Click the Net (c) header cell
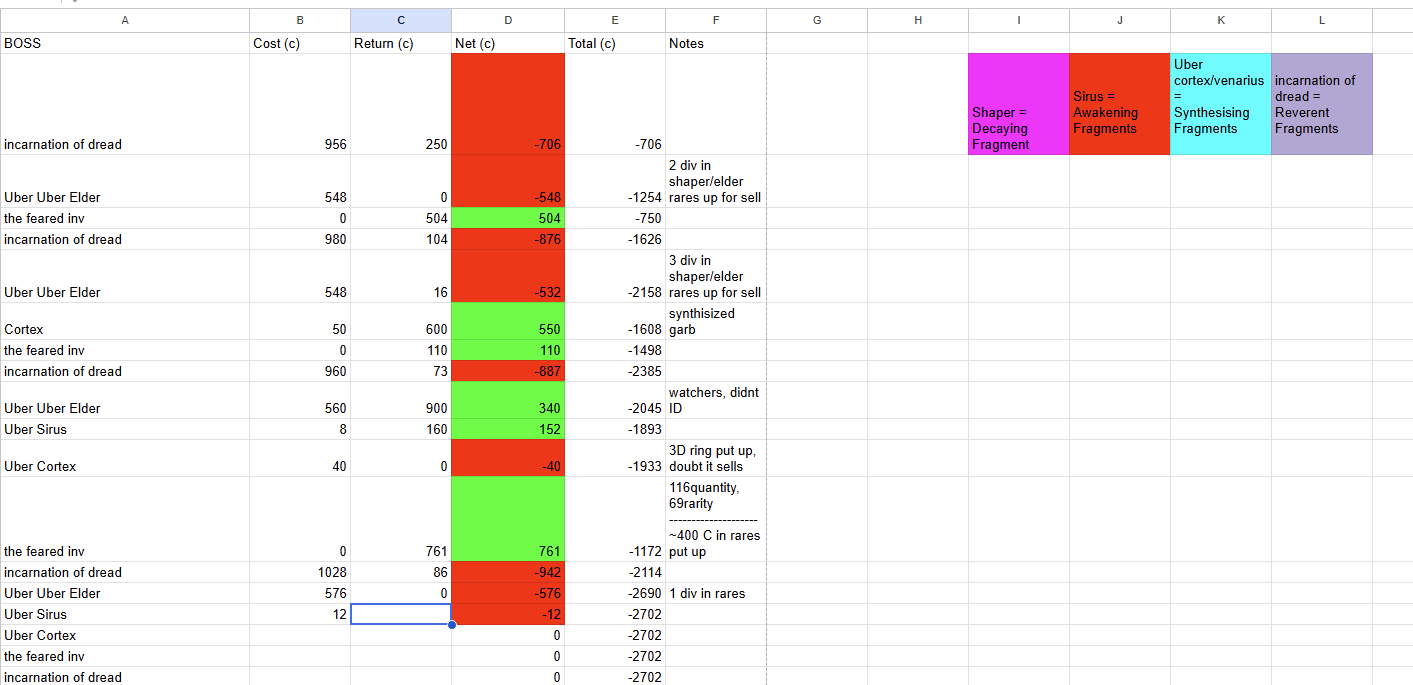Image resolution: width=1413 pixels, height=685 pixels. [x=508, y=43]
